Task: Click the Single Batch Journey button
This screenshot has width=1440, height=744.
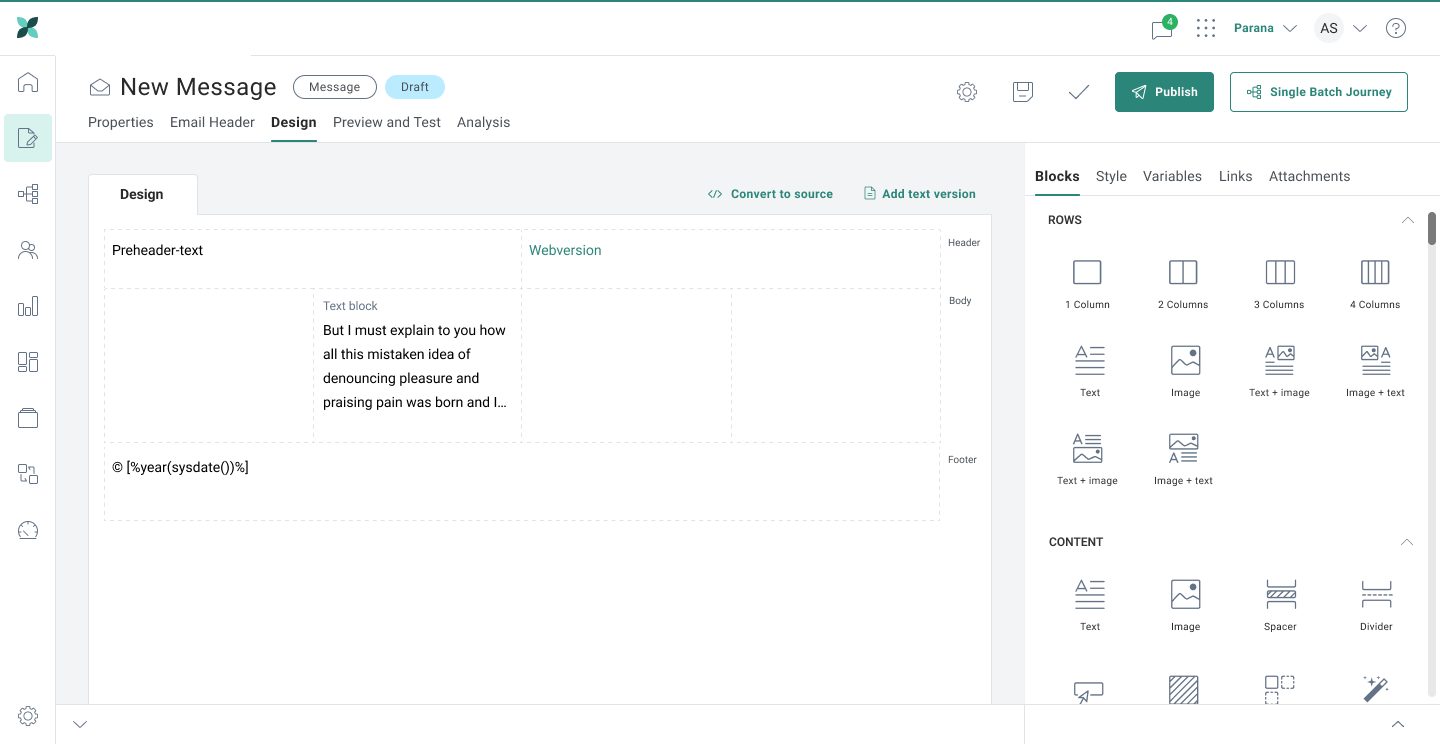Action: click(x=1318, y=92)
